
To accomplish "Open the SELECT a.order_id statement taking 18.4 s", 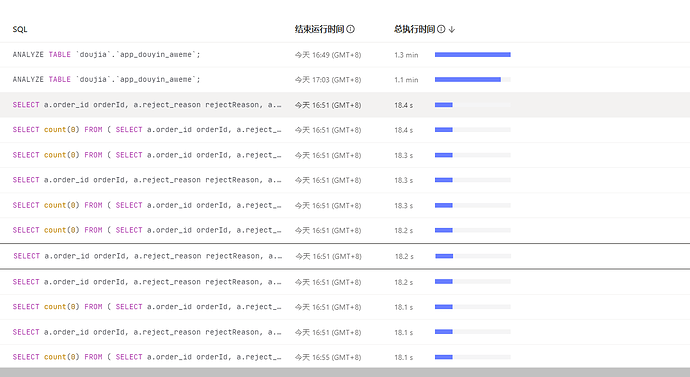I will (147, 105).
